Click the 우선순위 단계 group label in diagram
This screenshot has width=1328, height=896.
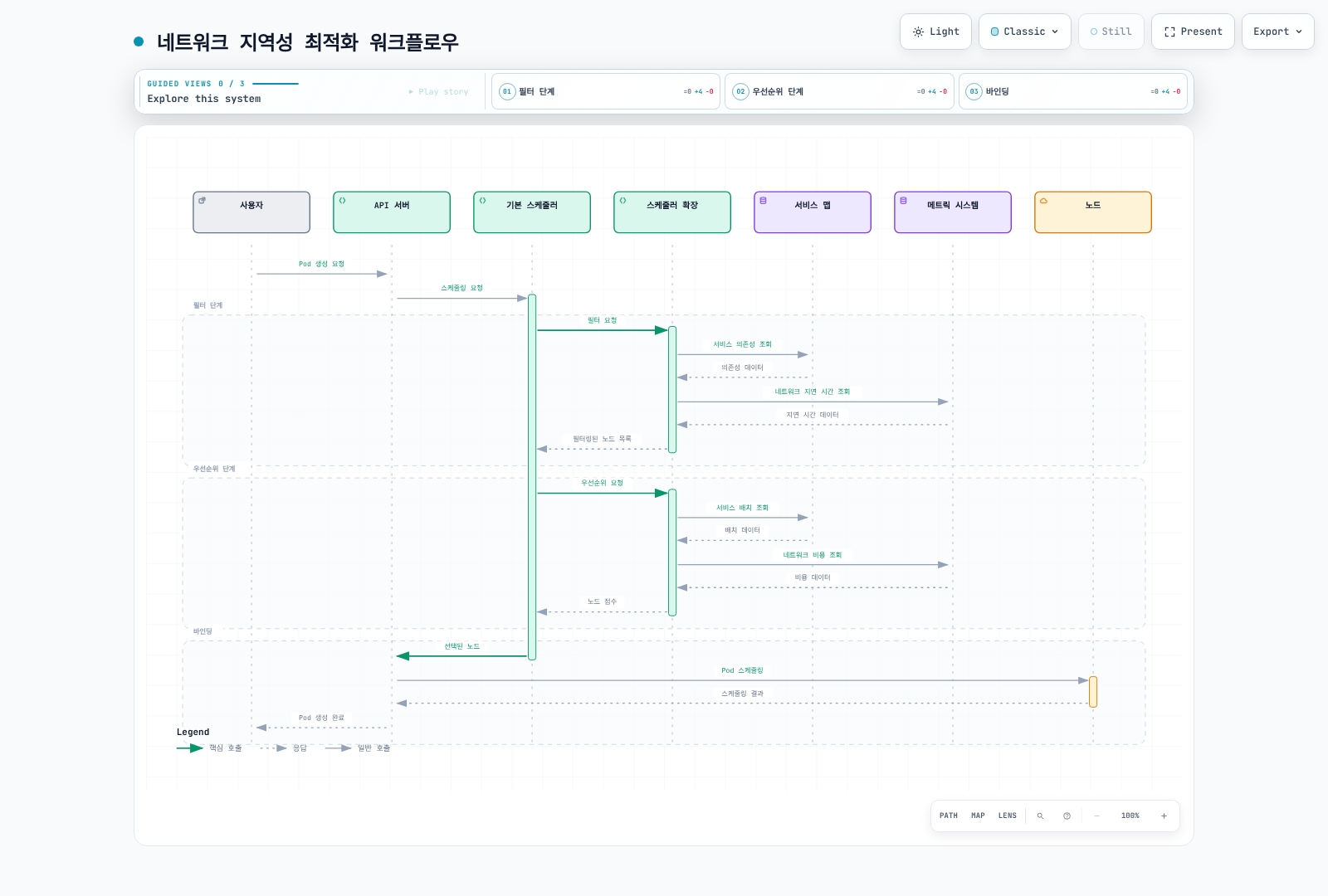pyautogui.click(x=214, y=469)
